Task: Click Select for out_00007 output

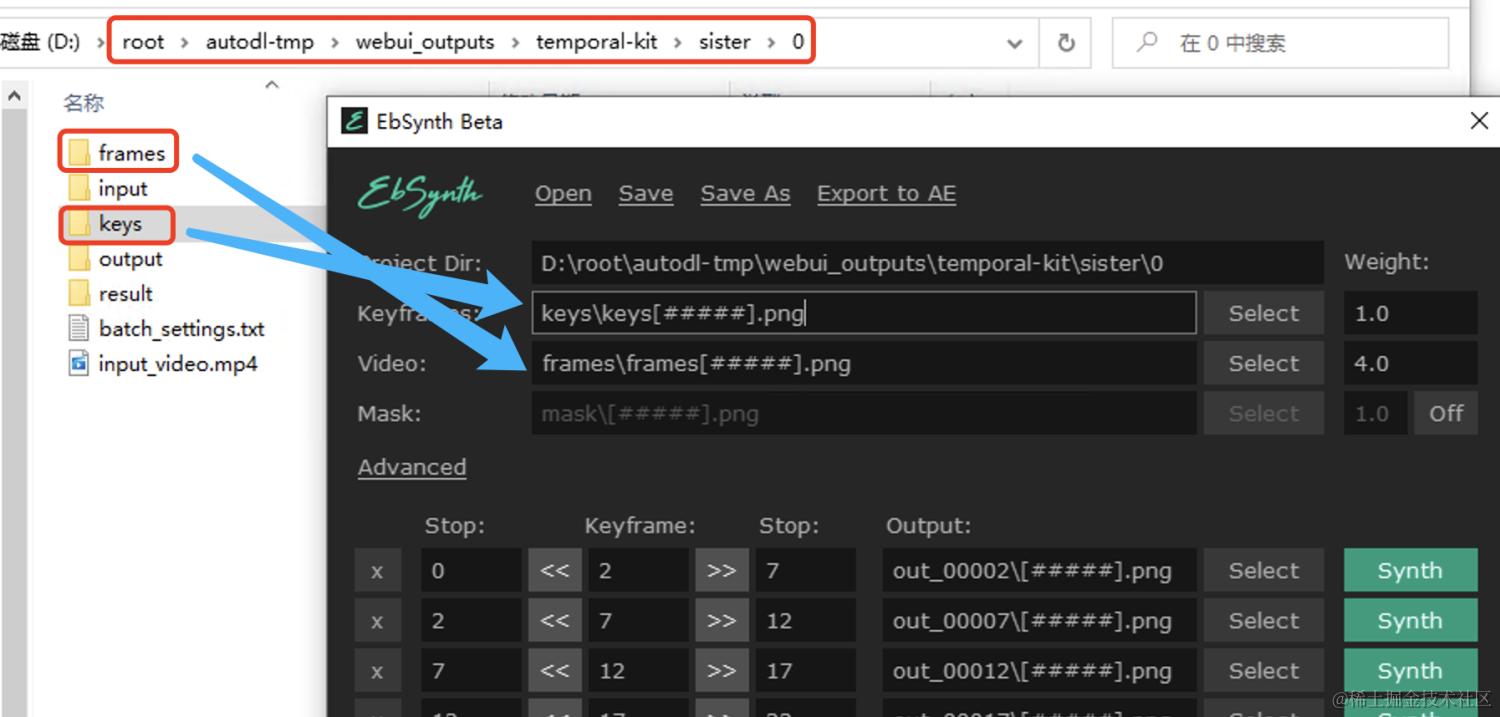Action: 1264,621
